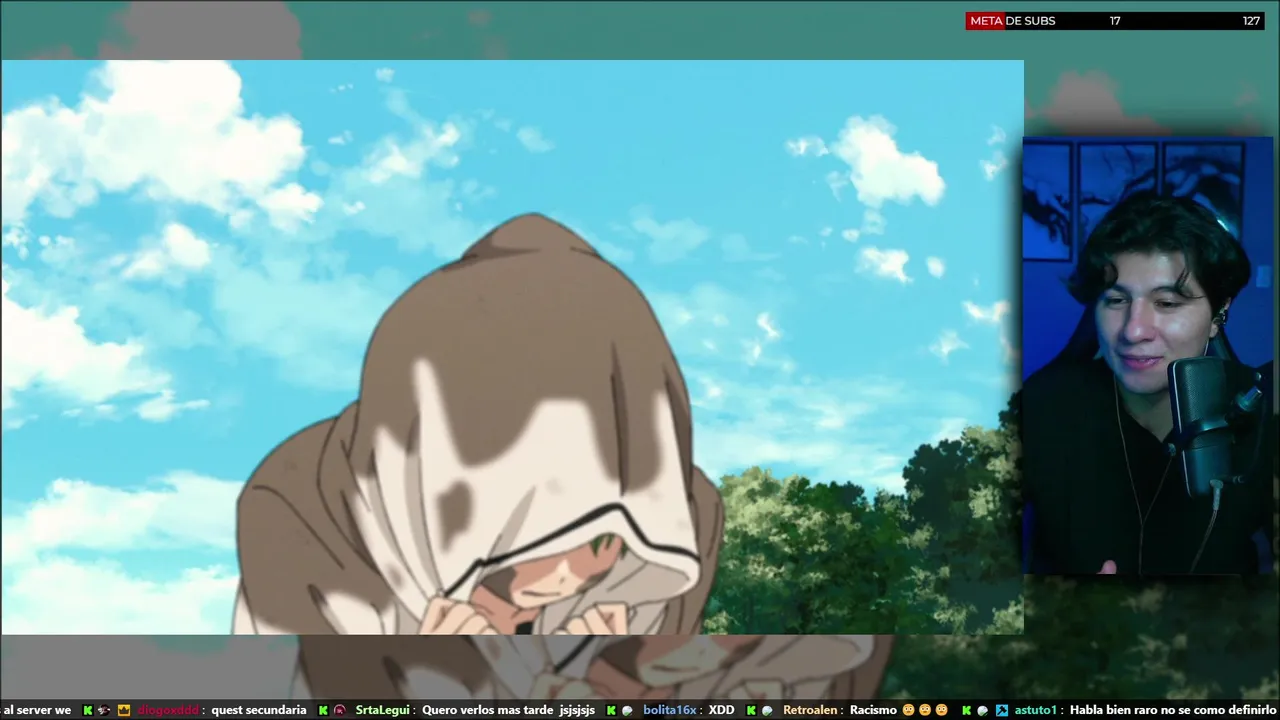Click the Kick logo before bolita16x
The width and height of the screenshot is (1280, 720).
pyautogui.click(x=611, y=710)
